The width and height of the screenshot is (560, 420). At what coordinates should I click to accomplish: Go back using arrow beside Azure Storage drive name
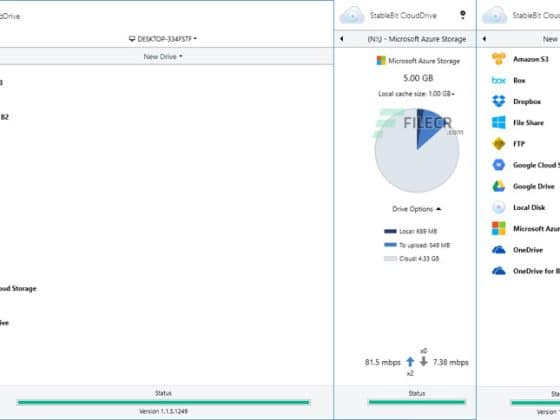pyautogui.click(x=342, y=39)
